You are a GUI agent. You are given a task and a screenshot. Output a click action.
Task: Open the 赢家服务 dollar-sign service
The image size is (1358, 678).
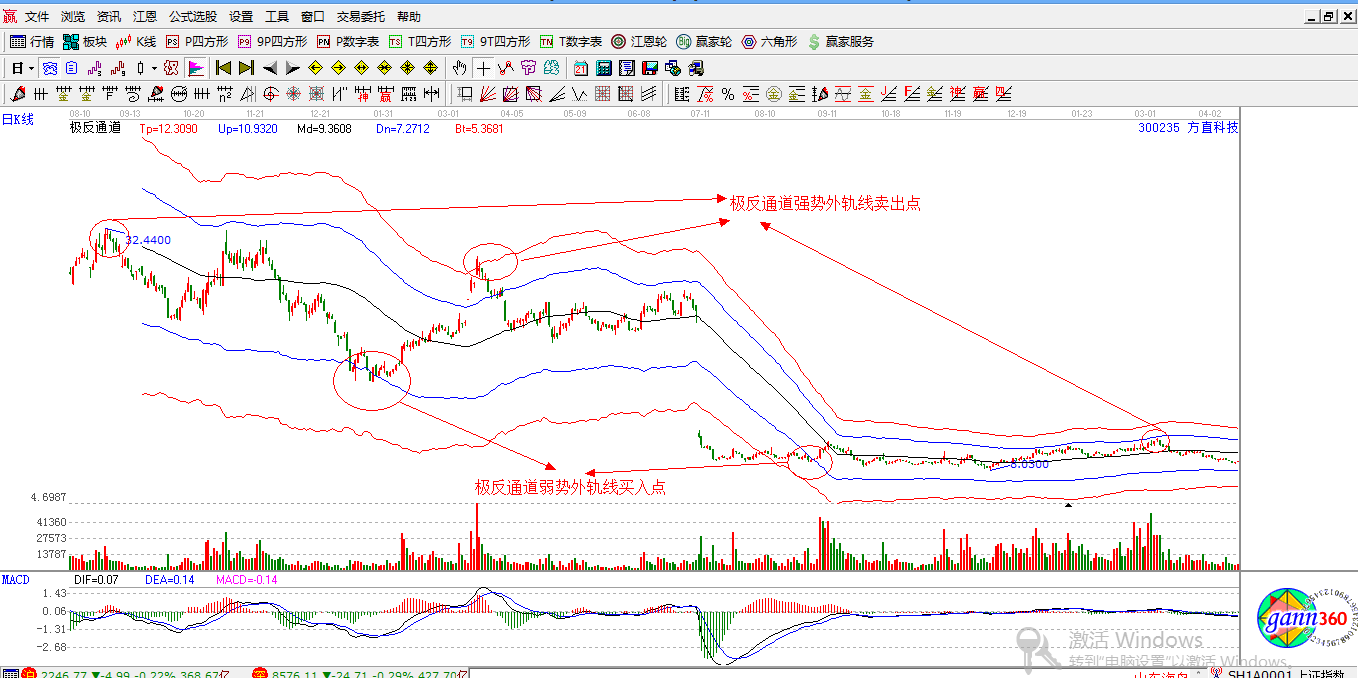(840, 42)
